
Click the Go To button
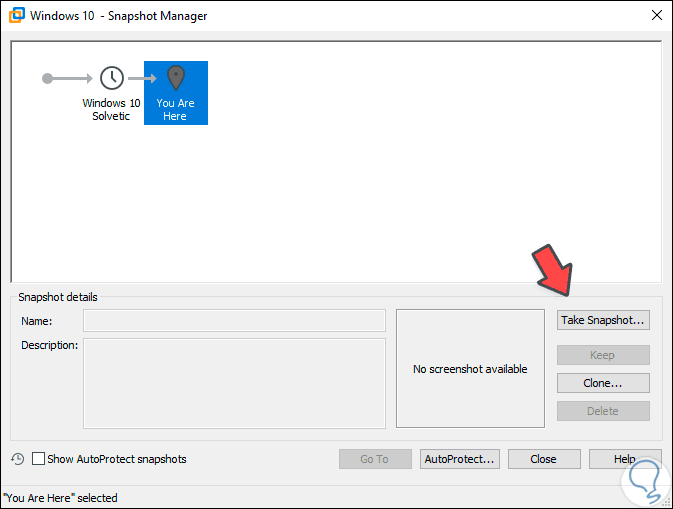pyautogui.click(x=375, y=459)
